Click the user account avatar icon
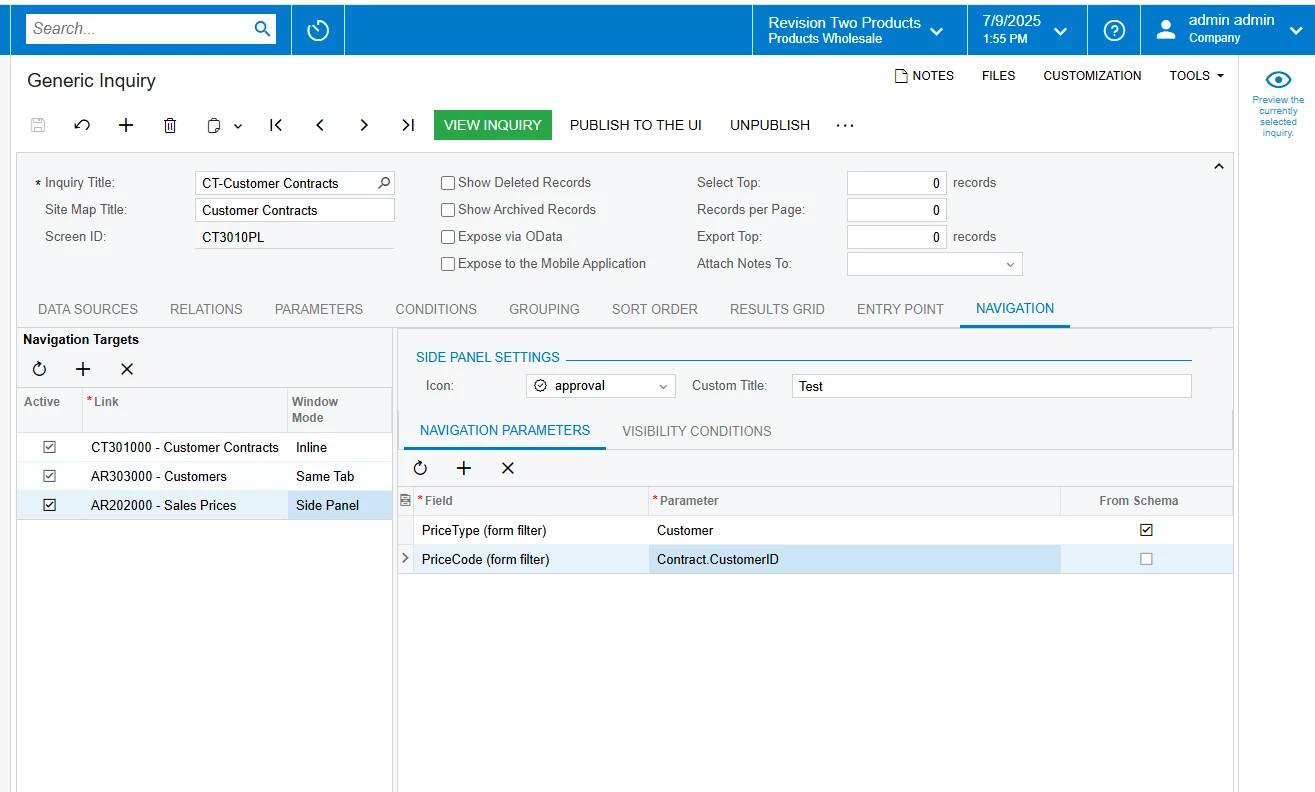Image resolution: width=1315 pixels, height=792 pixels. coord(1166,30)
